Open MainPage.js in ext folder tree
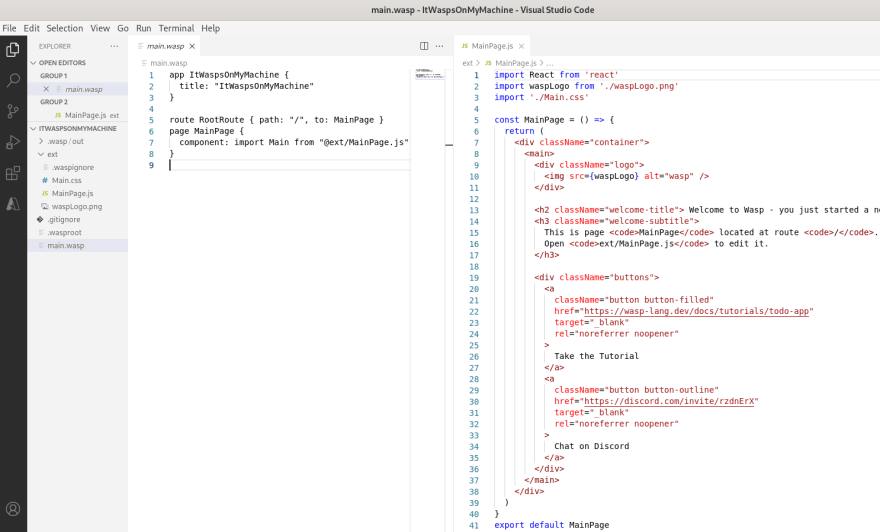Image resolution: width=880 pixels, height=532 pixels. click(72, 193)
